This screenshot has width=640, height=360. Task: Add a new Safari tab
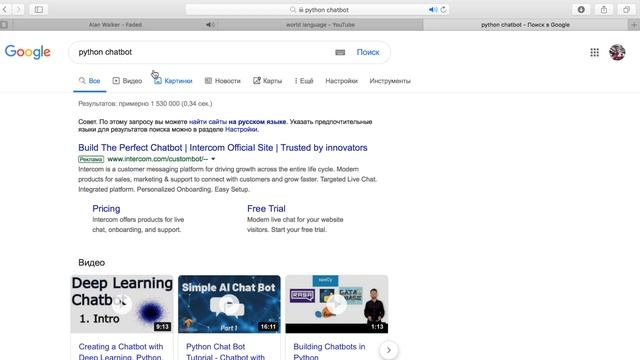[x=634, y=25]
